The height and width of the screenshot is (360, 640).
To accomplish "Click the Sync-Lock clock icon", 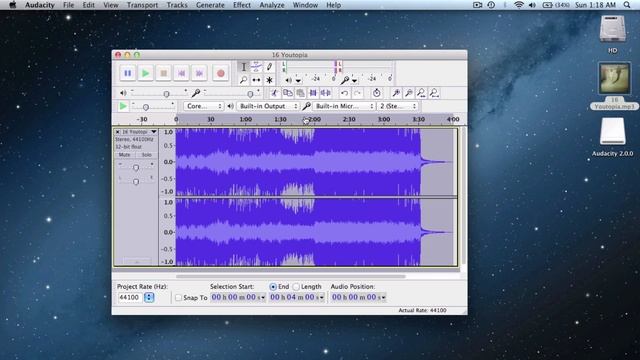I will pos(376,93).
